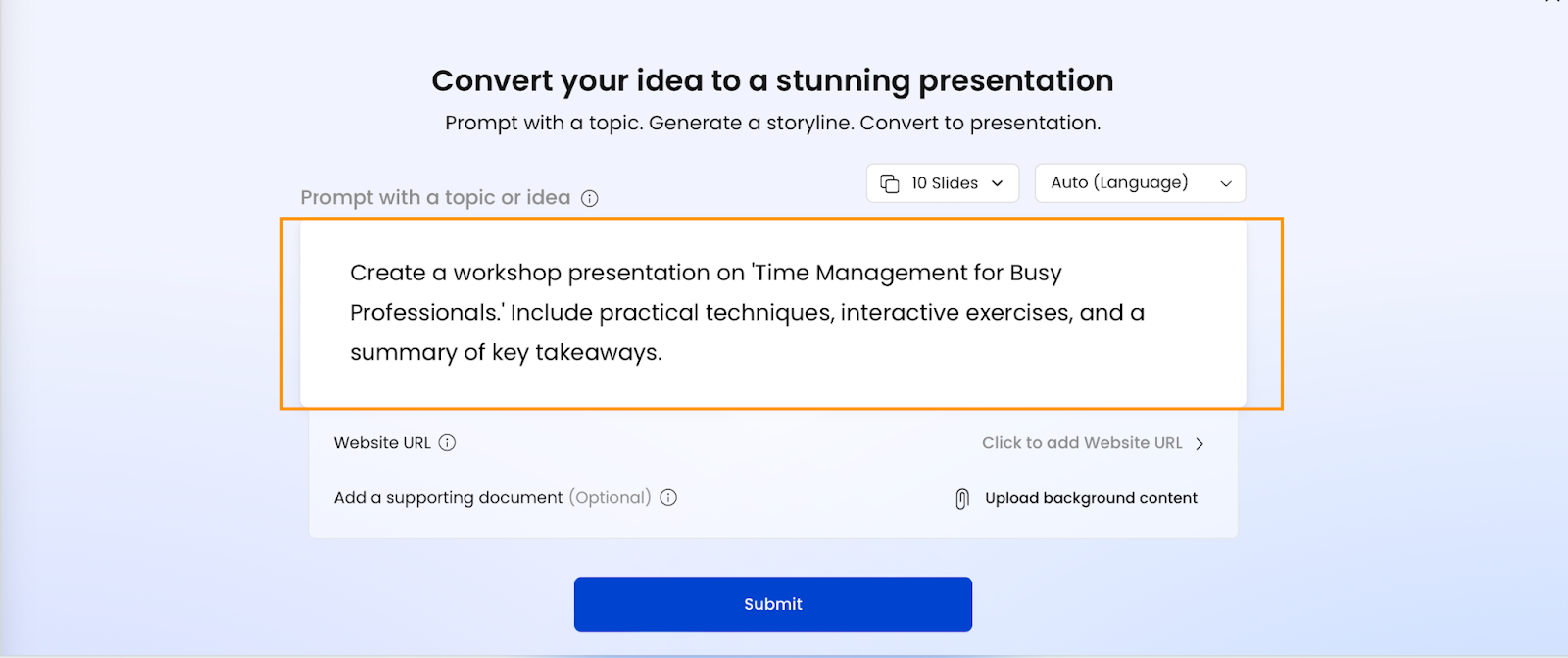
Task: Click the slides stack icon in the 10 Slides selector
Action: coord(890,183)
